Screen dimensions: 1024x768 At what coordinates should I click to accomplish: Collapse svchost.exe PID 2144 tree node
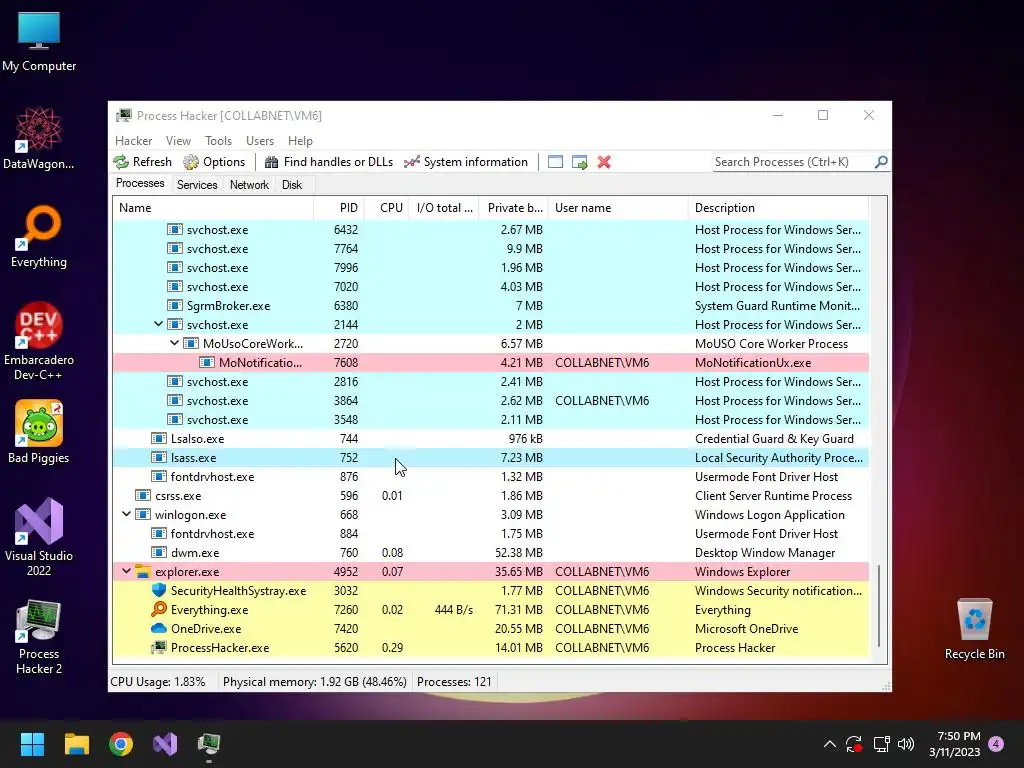pyautogui.click(x=158, y=324)
